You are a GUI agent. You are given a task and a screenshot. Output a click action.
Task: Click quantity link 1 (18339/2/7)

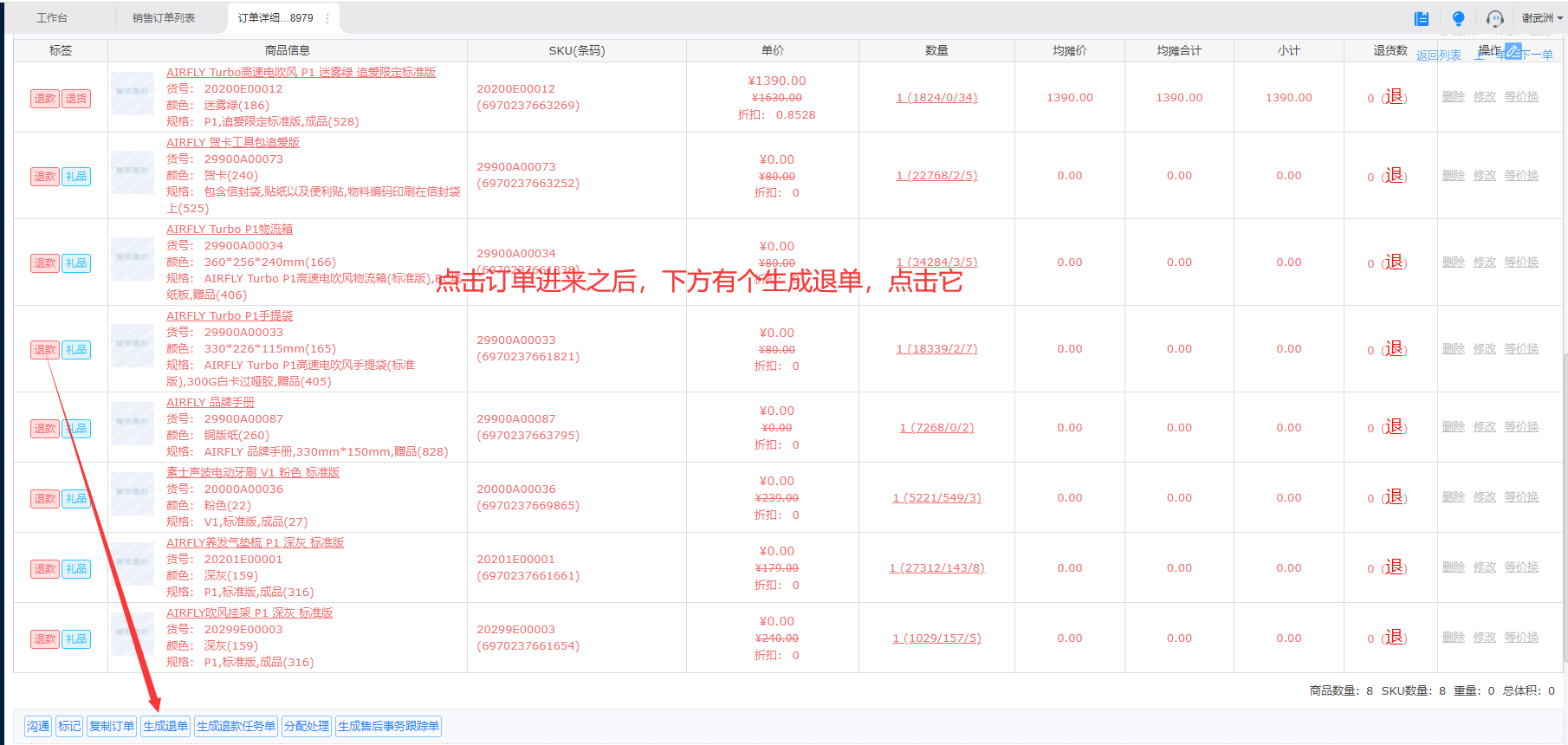coord(936,349)
